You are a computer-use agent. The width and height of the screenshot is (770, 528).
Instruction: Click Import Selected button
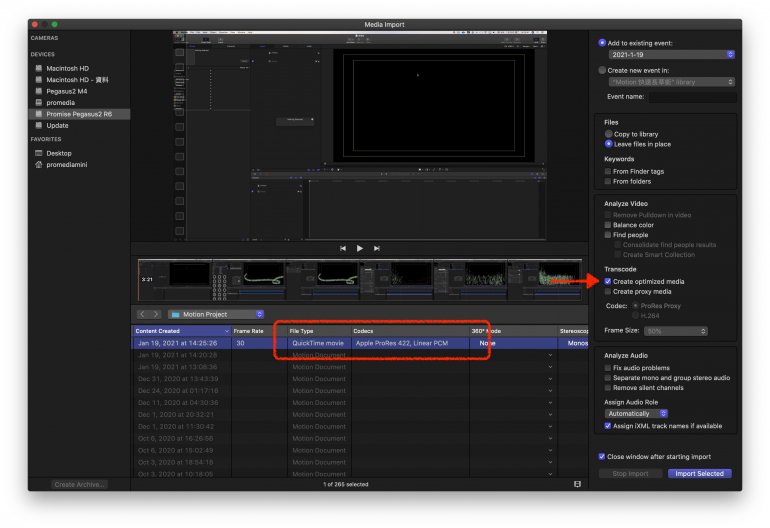[700, 473]
